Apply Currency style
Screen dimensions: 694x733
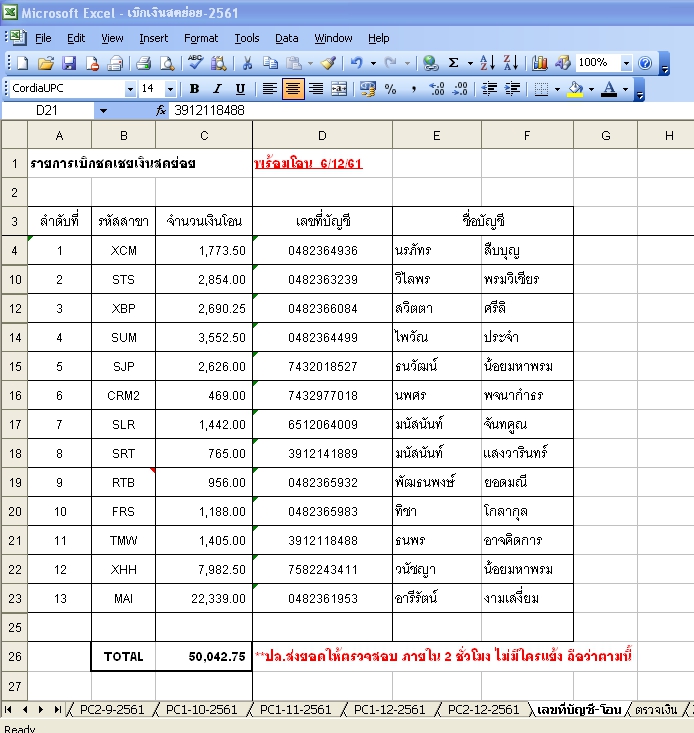point(368,89)
